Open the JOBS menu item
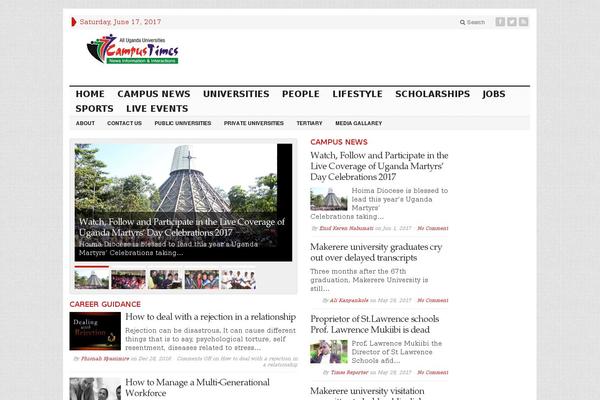 pos(494,94)
